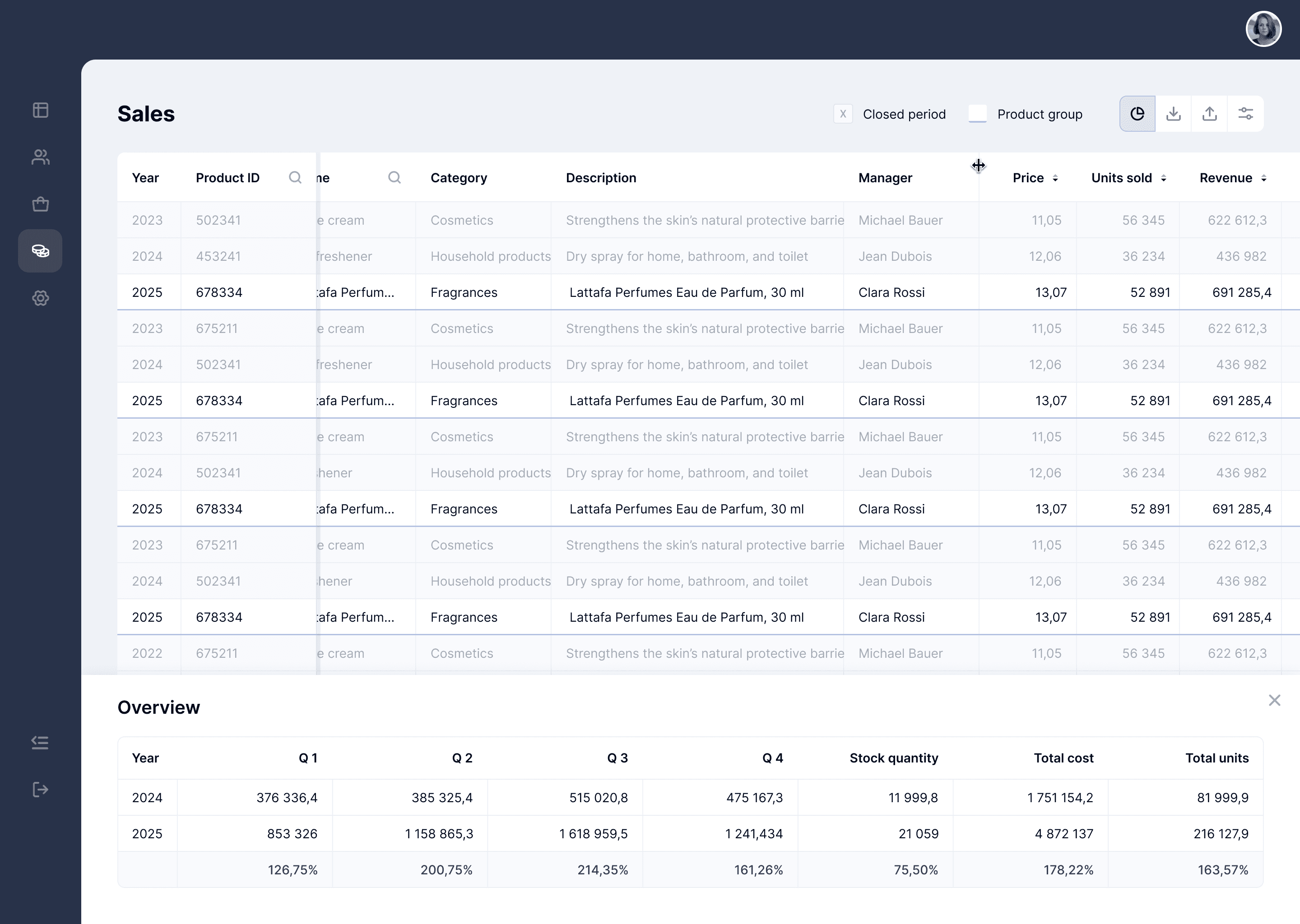Click the upload/export icon in toolbar

pos(1210,114)
